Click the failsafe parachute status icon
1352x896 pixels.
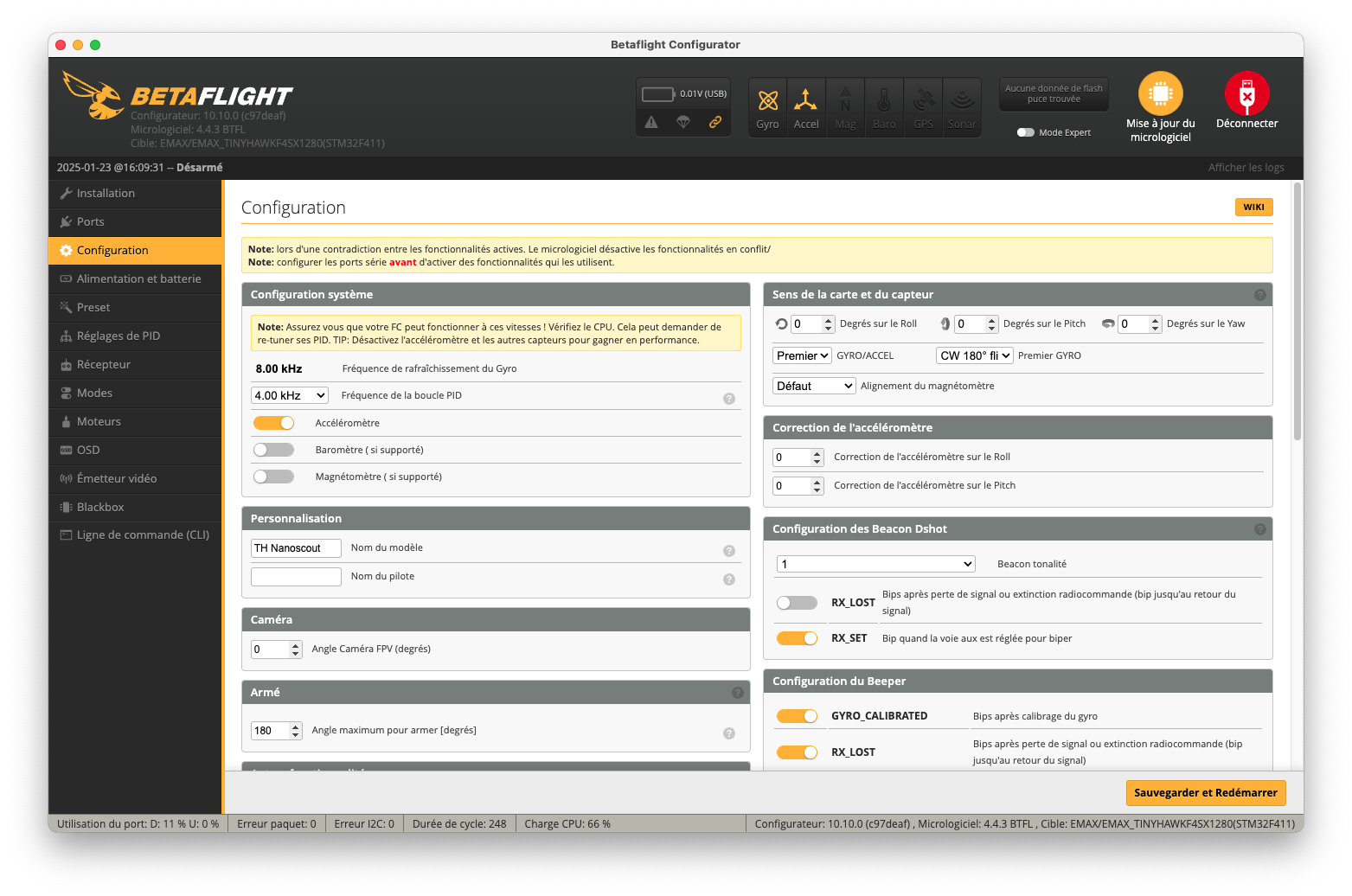point(683,122)
